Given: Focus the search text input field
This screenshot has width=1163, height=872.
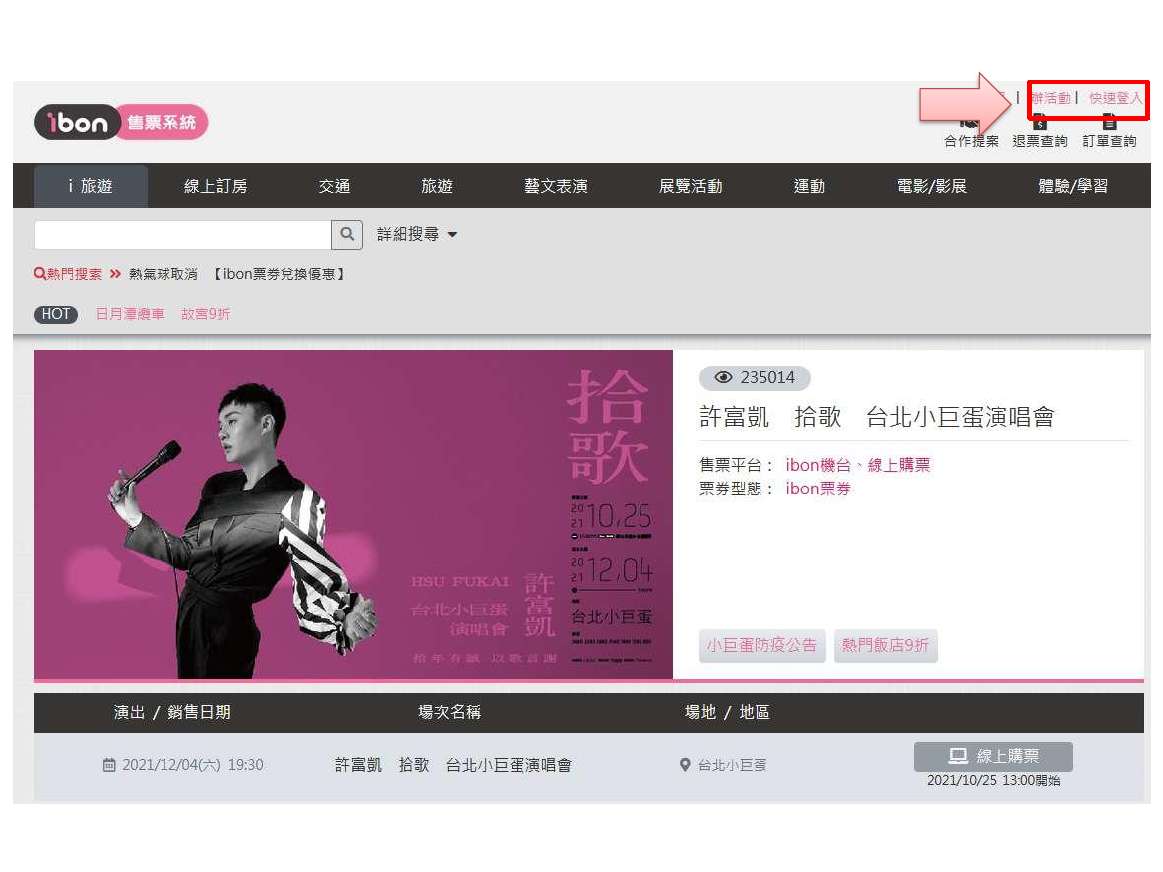Looking at the screenshot, I should tap(182, 234).
